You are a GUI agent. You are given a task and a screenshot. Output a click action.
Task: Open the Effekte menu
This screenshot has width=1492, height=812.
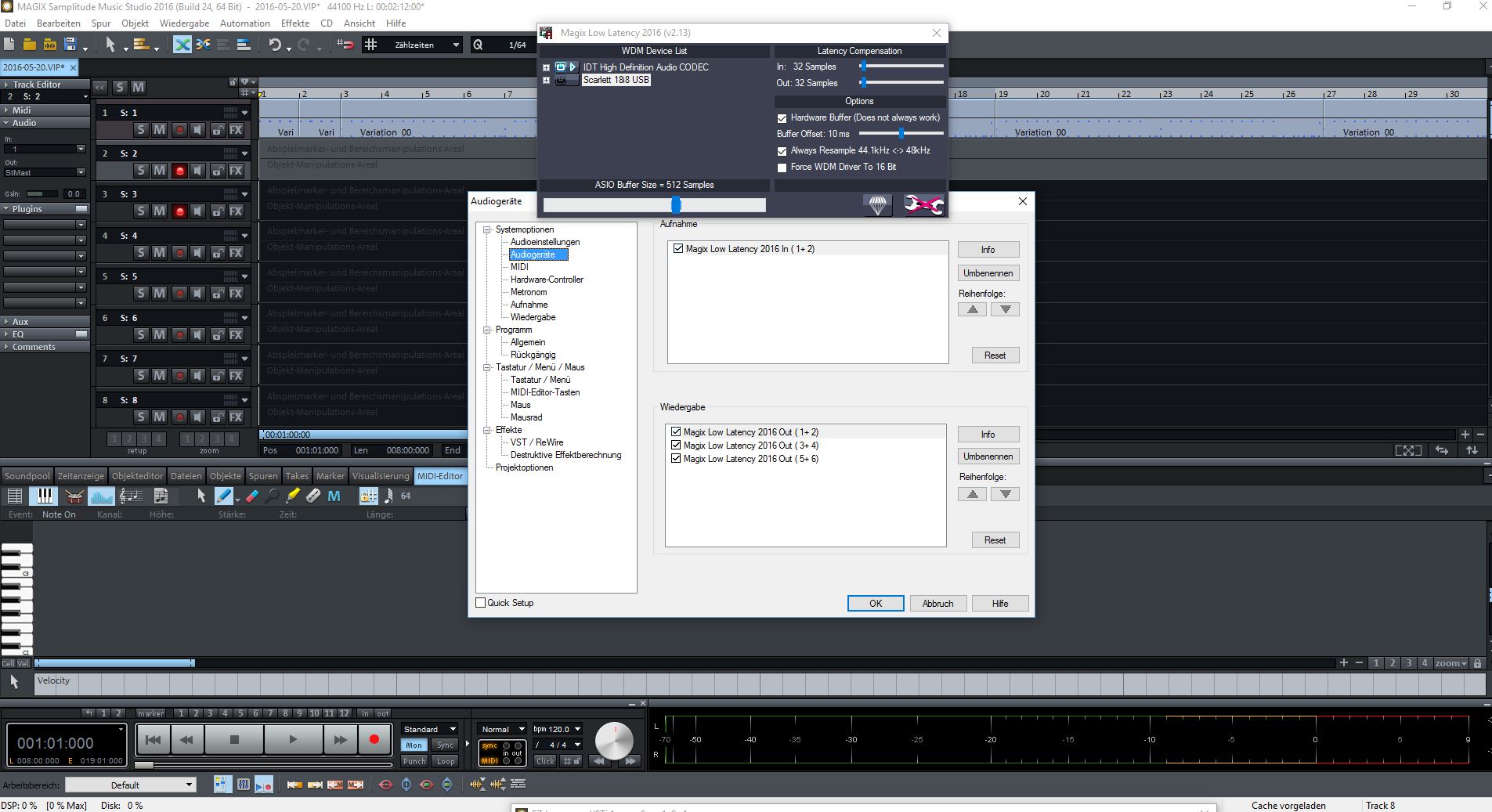(x=295, y=23)
